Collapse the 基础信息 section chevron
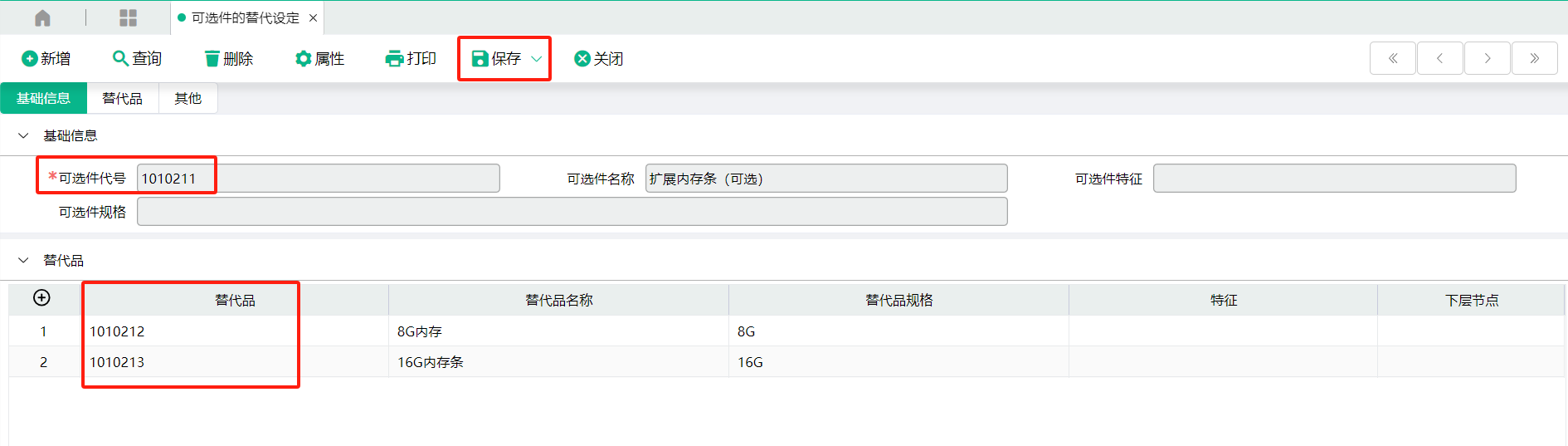 (x=23, y=135)
